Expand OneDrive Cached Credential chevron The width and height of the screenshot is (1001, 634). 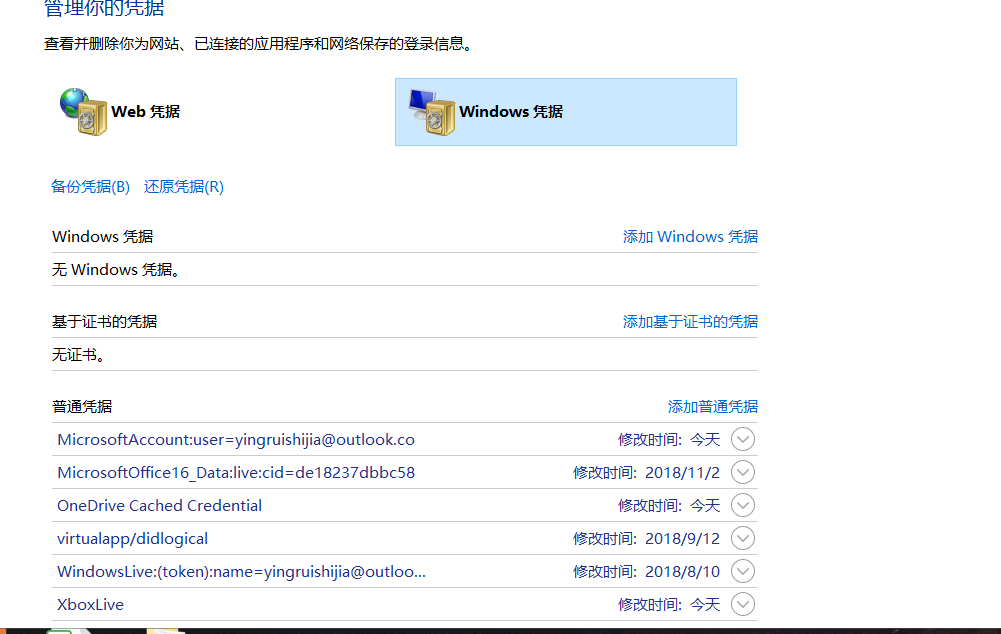coord(743,506)
